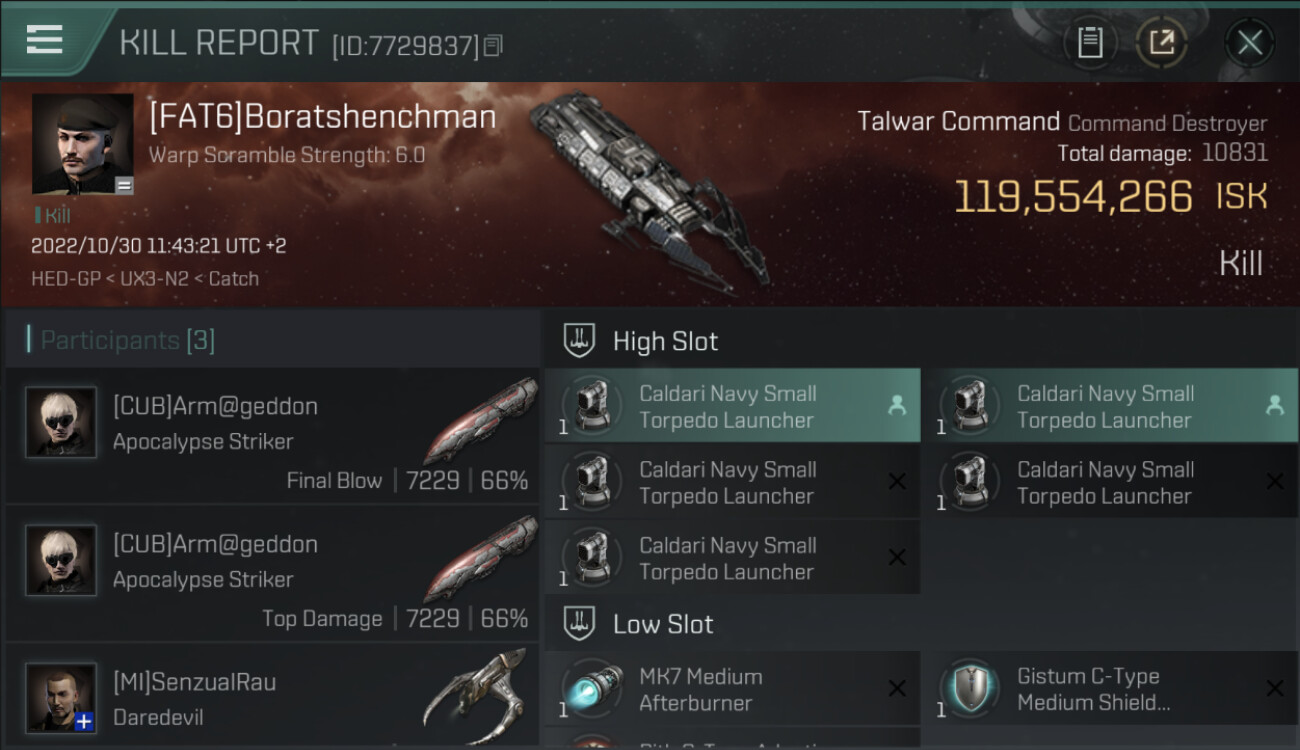Close the kill report window
Viewport: 1300px width, 750px height.
pyautogui.click(x=1249, y=42)
